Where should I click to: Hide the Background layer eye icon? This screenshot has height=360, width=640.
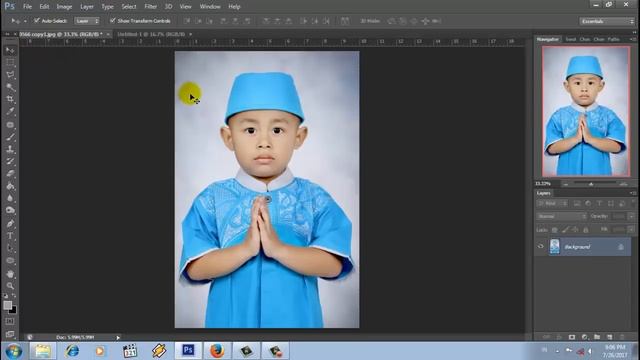click(x=541, y=247)
